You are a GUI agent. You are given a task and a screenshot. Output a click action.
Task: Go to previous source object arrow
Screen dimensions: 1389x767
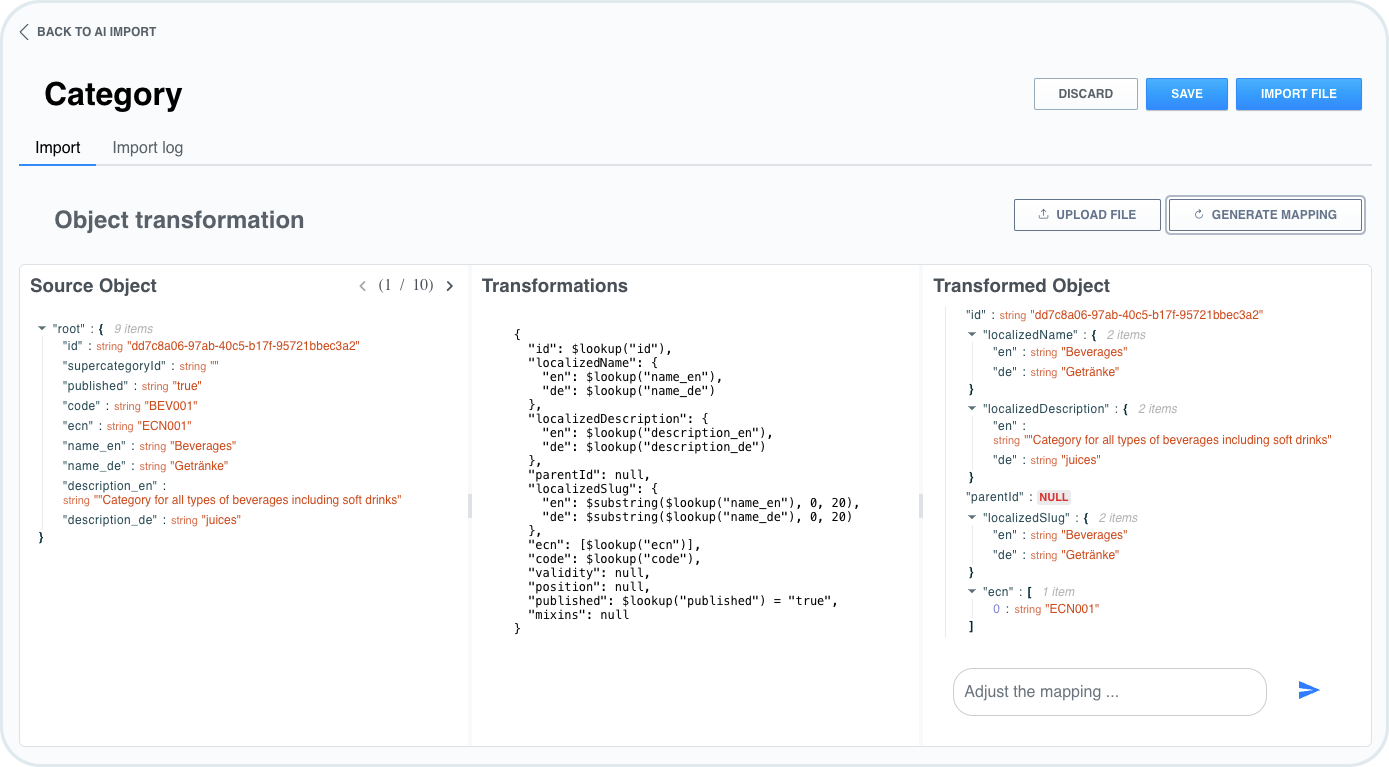(363, 286)
